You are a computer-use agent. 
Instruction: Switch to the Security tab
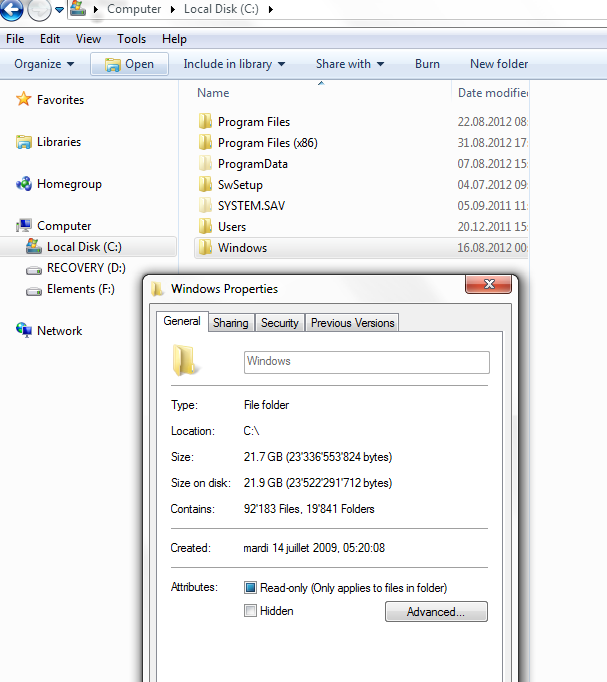click(280, 323)
